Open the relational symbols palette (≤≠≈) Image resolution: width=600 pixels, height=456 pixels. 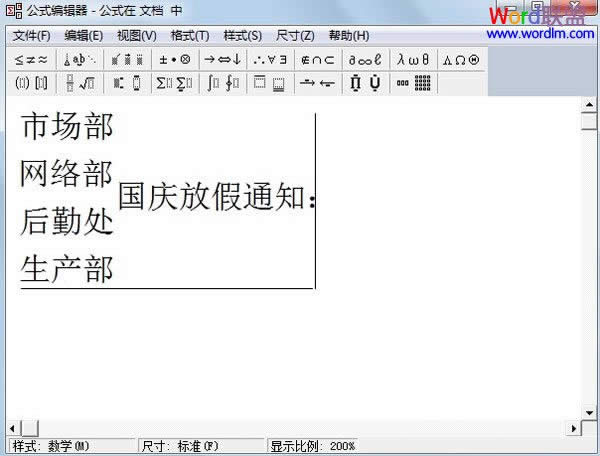pos(31,59)
